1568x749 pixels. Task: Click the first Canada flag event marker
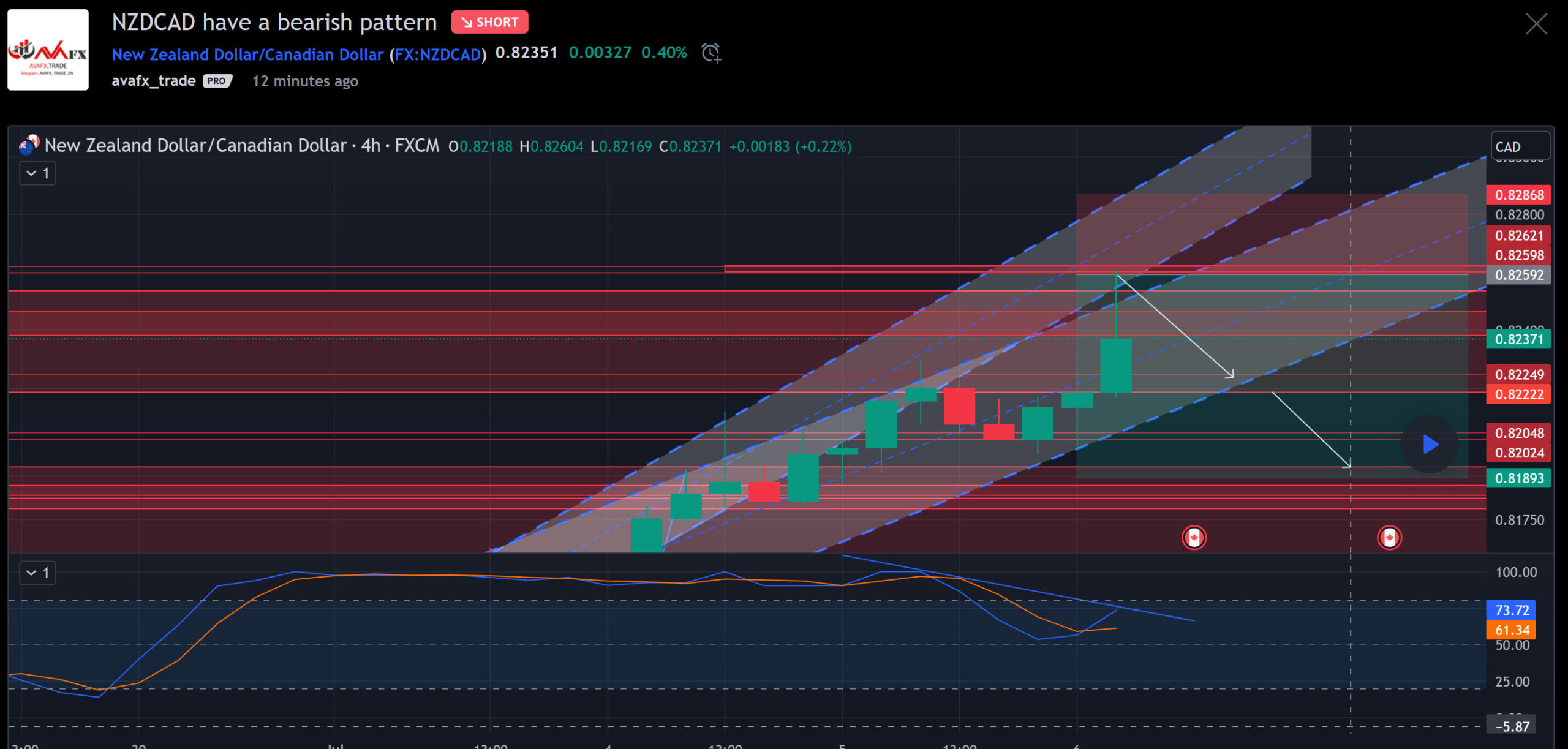pos(1193,538)
